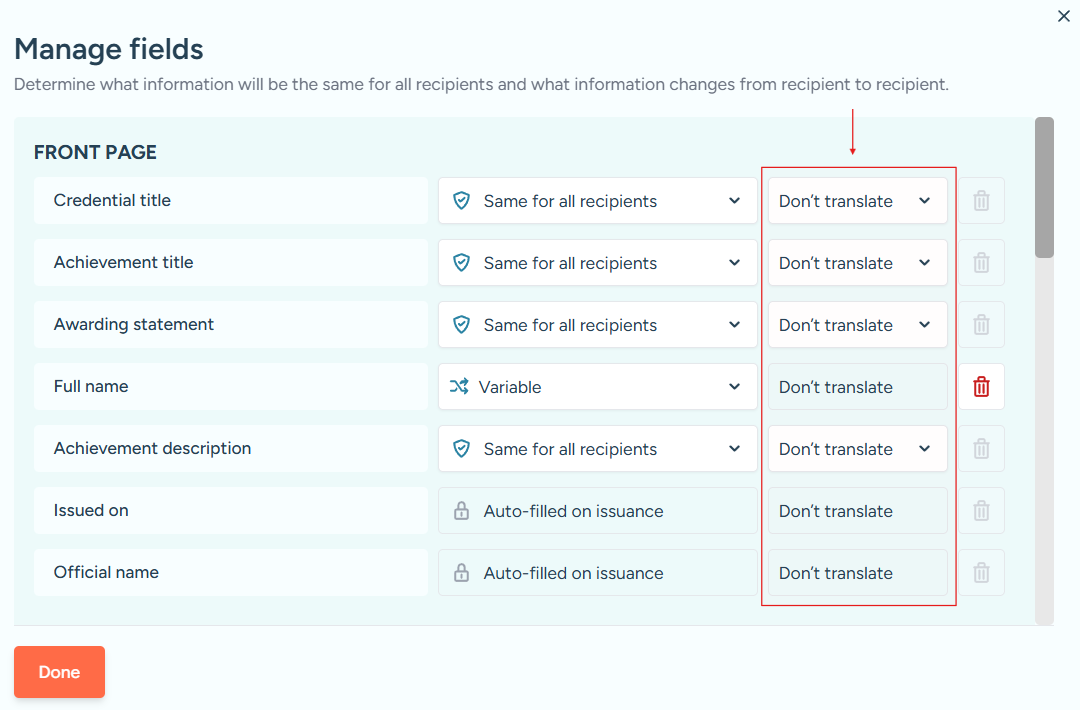Click the Achievement title field label

pyautogui.click(x=124, y=263)
